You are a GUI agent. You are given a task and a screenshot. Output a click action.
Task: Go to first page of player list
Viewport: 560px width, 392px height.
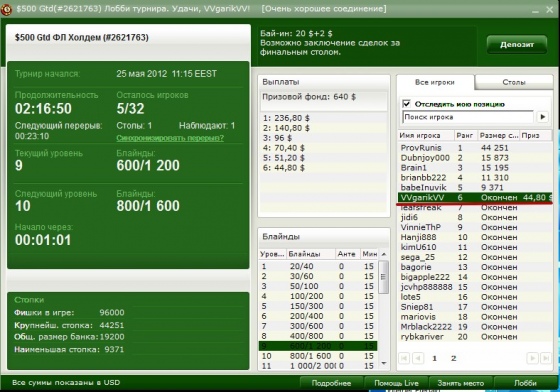coord(404,358)
